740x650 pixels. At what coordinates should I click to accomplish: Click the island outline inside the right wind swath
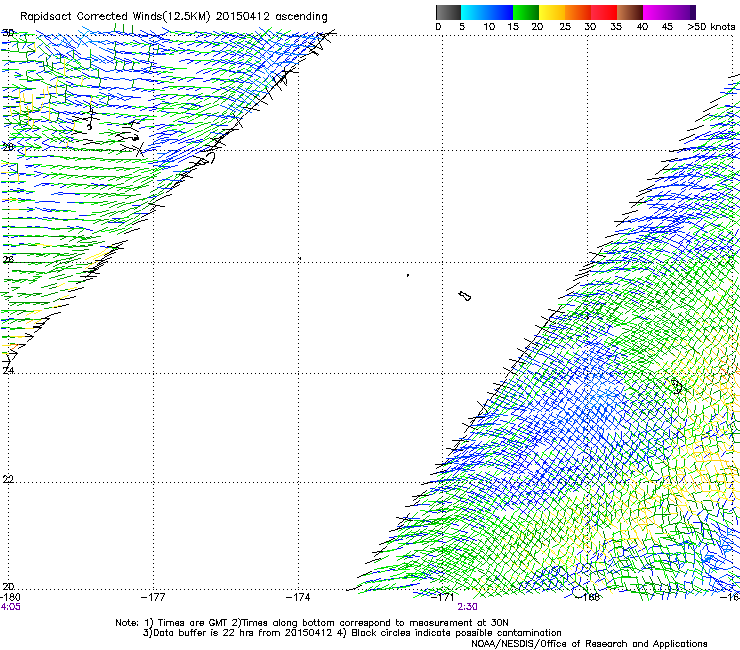pos(677,386)
